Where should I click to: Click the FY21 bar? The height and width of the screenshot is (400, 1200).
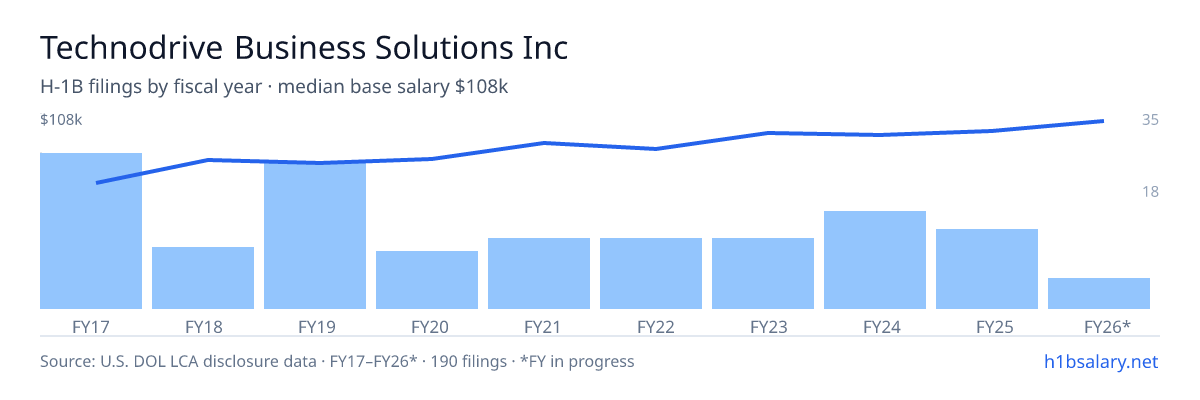[x=539, y=273]
